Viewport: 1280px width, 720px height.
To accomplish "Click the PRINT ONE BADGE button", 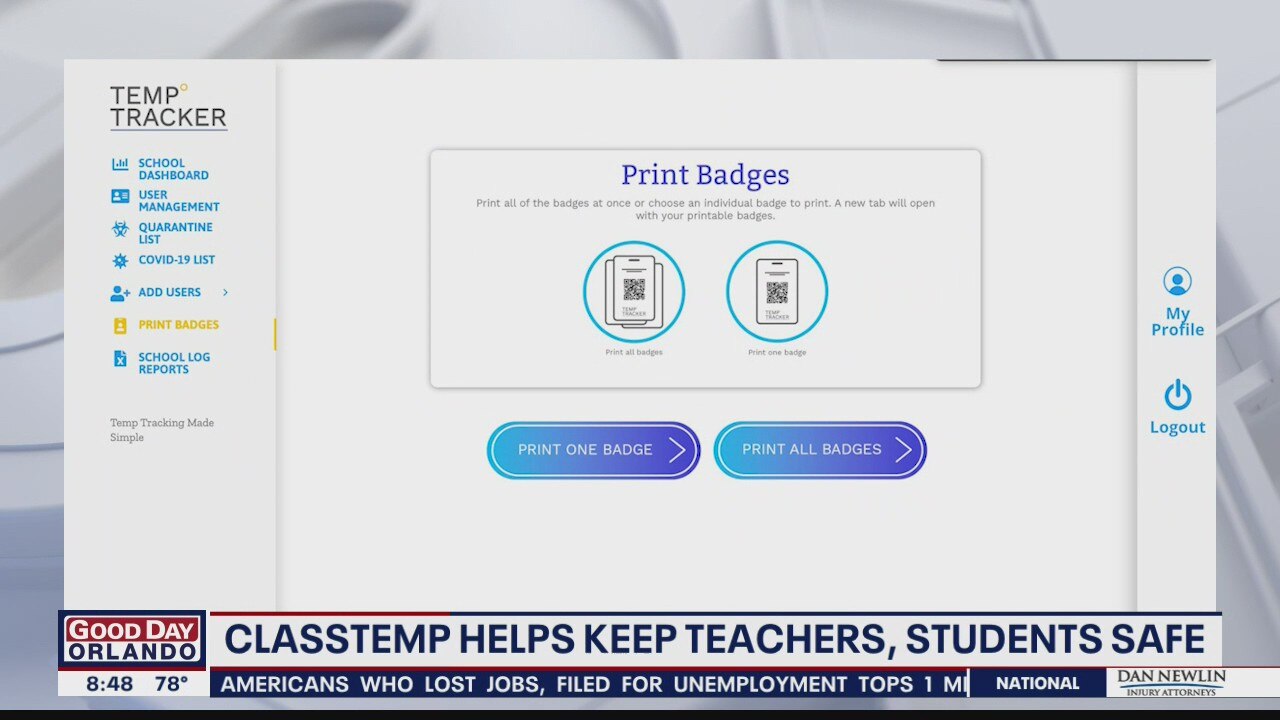I will tap(594, 450).
